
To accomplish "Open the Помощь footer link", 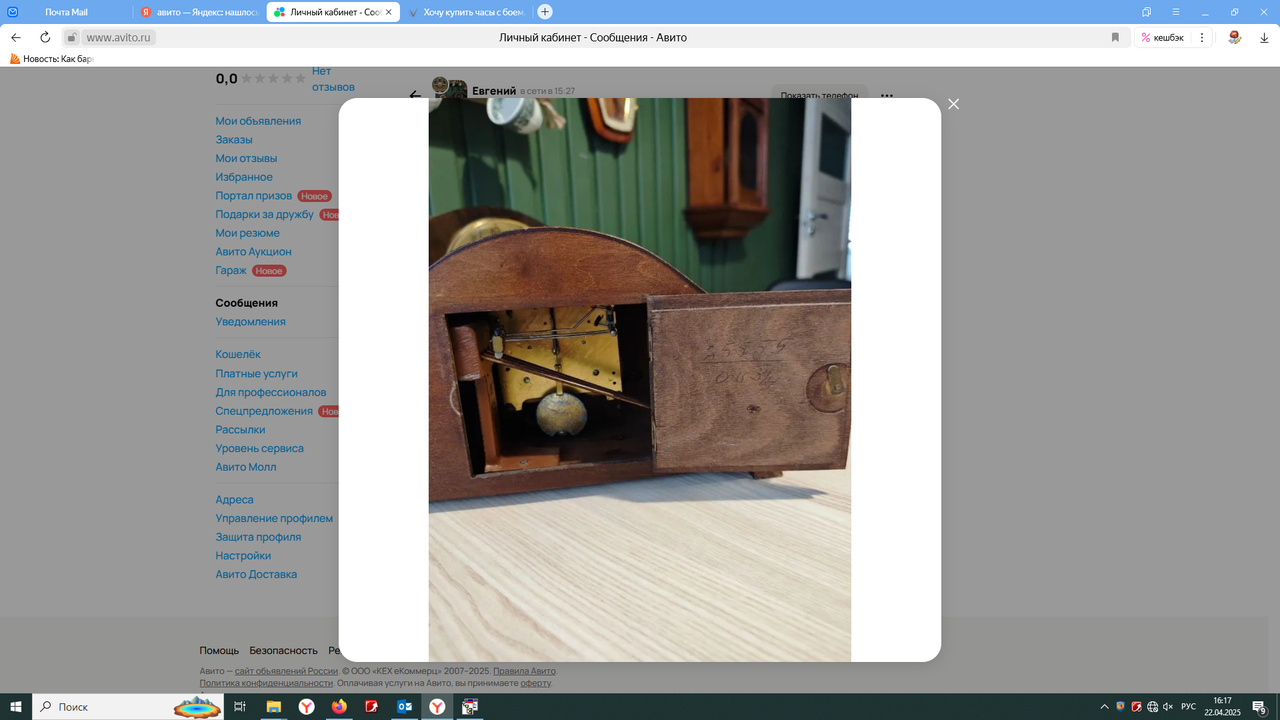I will pyautogui.click(x=219, y=650).
